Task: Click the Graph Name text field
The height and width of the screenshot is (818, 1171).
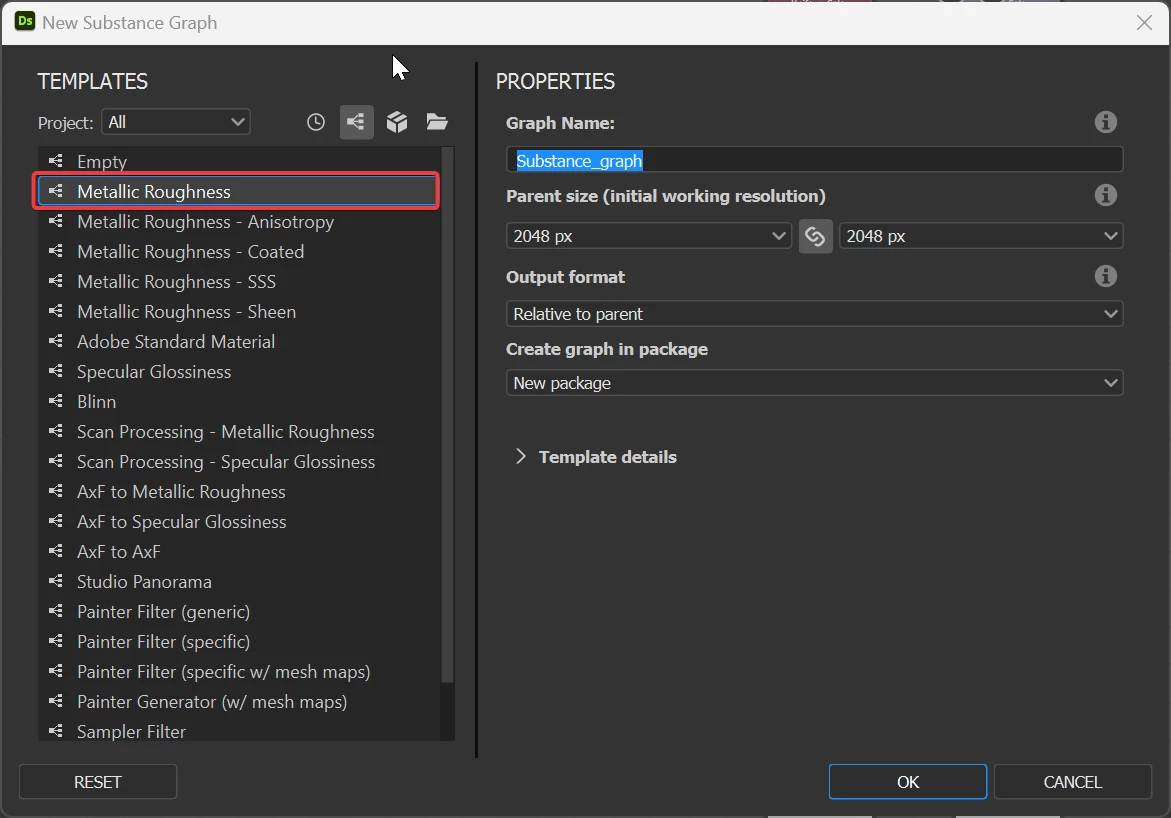Action: 814,161
